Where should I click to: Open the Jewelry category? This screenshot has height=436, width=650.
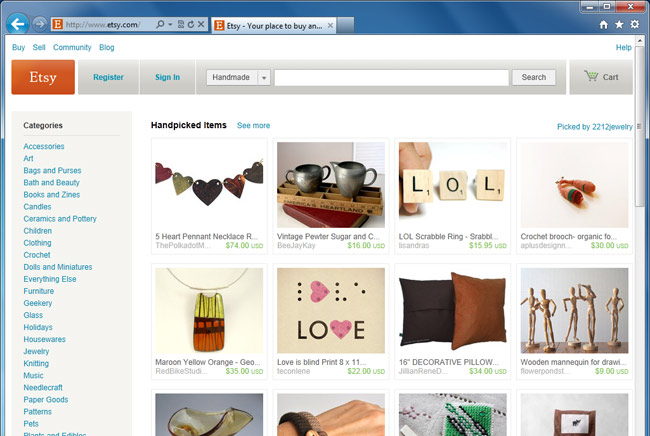pos(36,352)
